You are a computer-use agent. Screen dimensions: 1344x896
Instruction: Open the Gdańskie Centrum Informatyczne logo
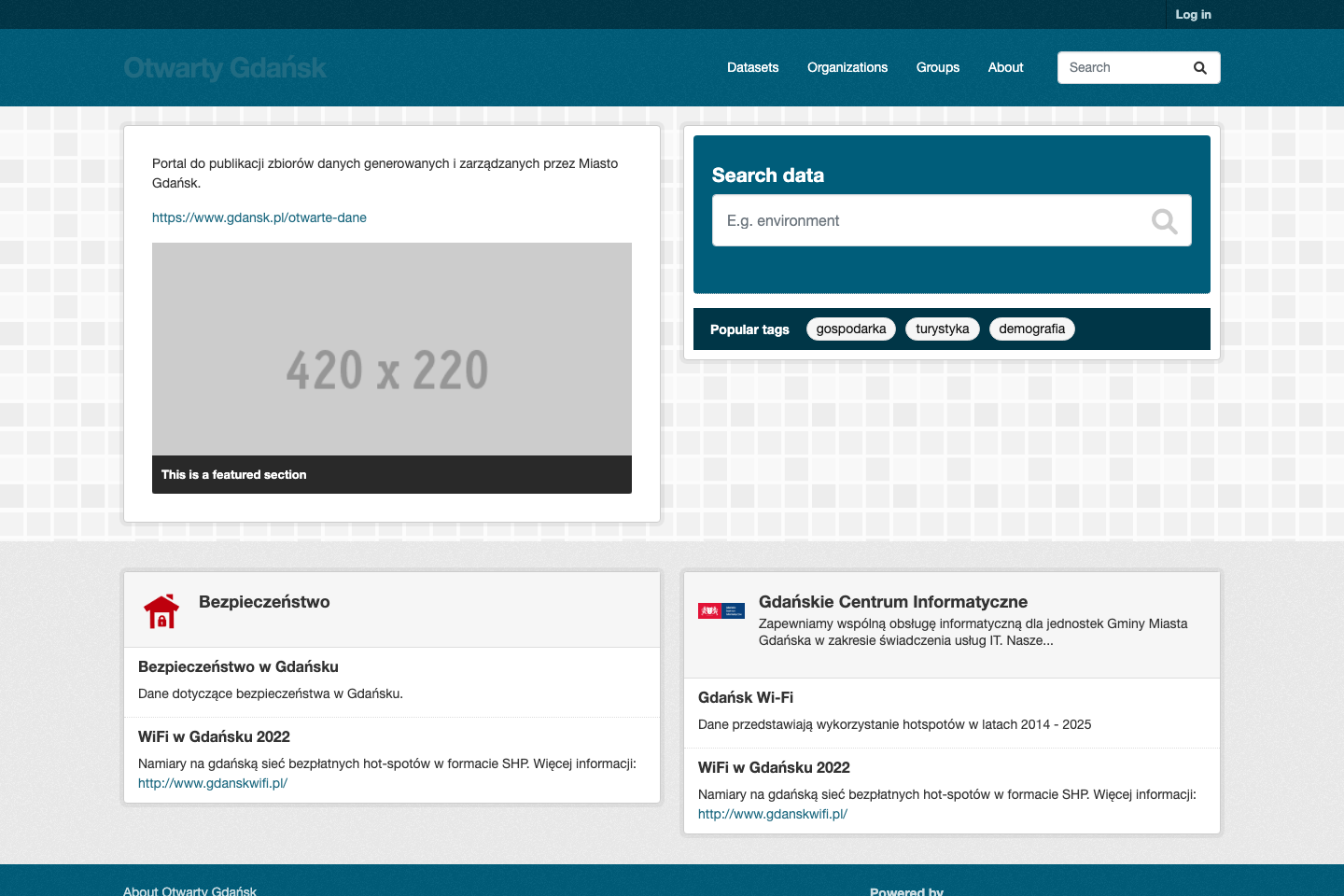(x=721, y=609)
